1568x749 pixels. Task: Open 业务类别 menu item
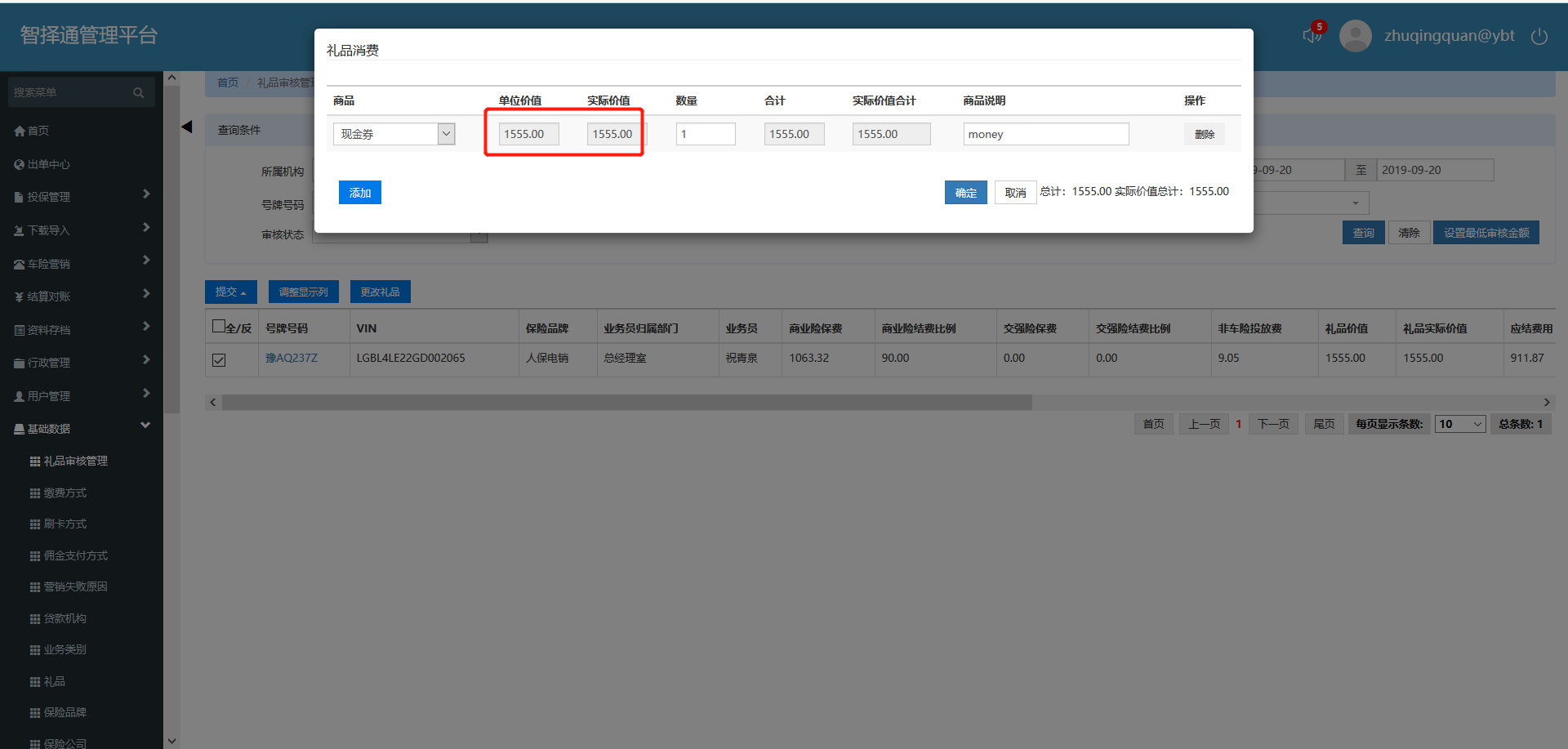click(65, 650)
